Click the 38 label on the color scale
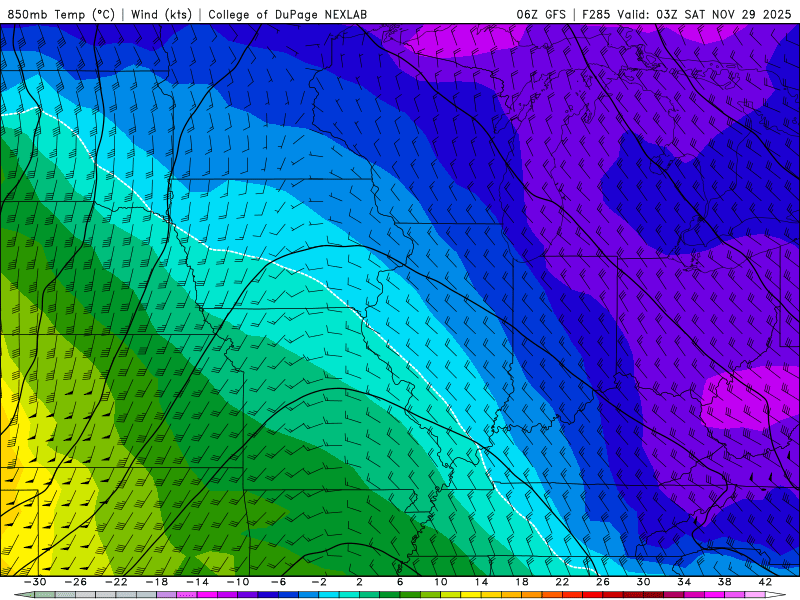 (x=724, y=582)
